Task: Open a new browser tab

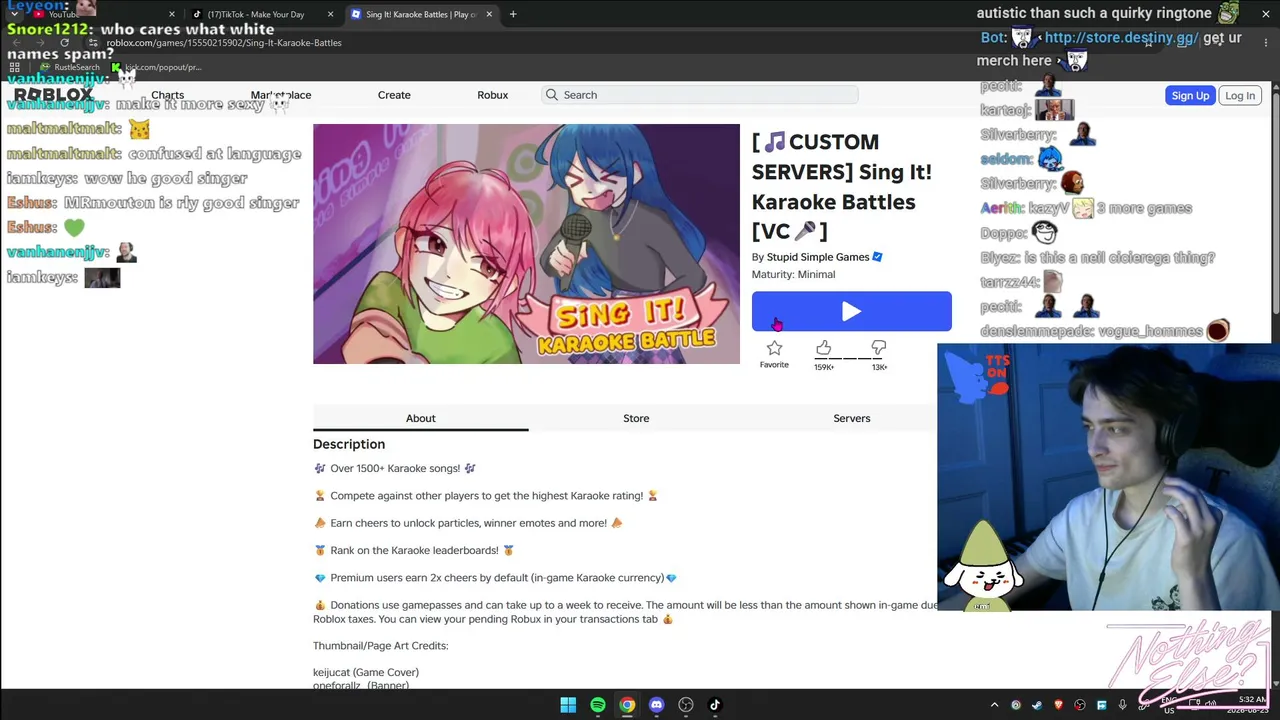Action: point(513,14)
